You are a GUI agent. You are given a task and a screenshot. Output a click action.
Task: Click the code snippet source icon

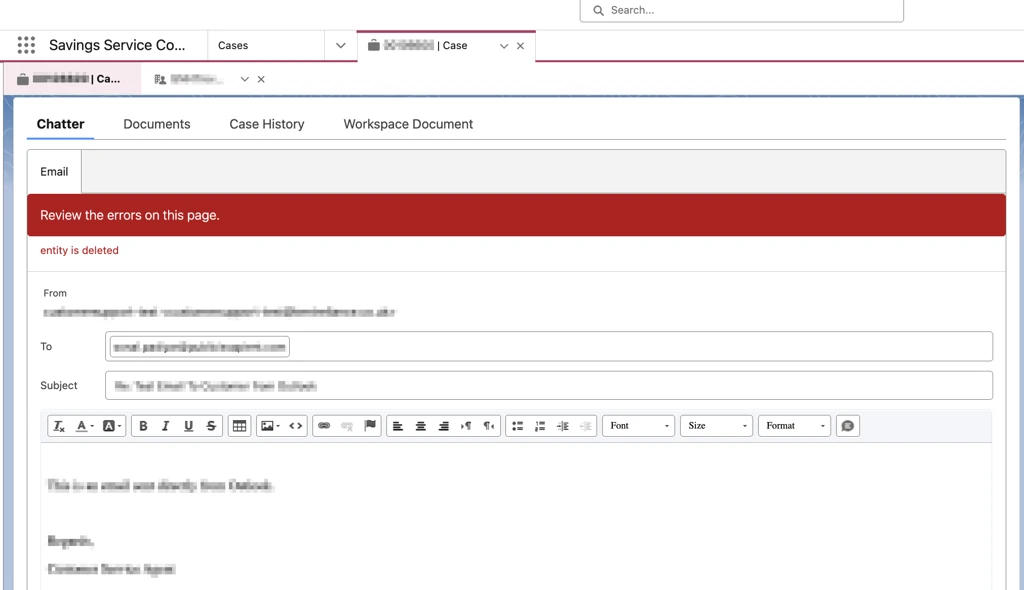coord(296,426)
